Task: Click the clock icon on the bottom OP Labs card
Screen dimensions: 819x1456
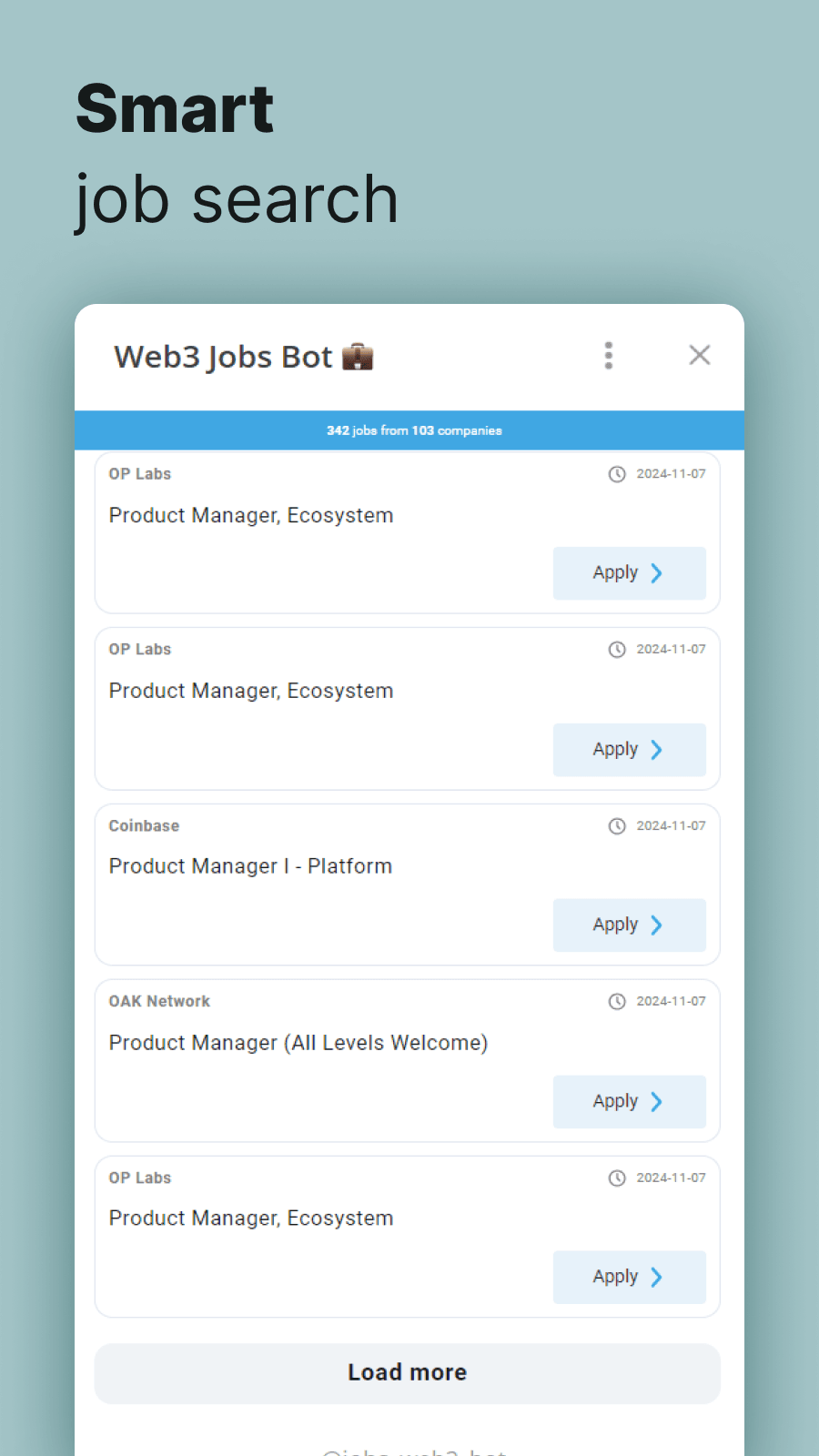Action: (x=617, y=1177)
